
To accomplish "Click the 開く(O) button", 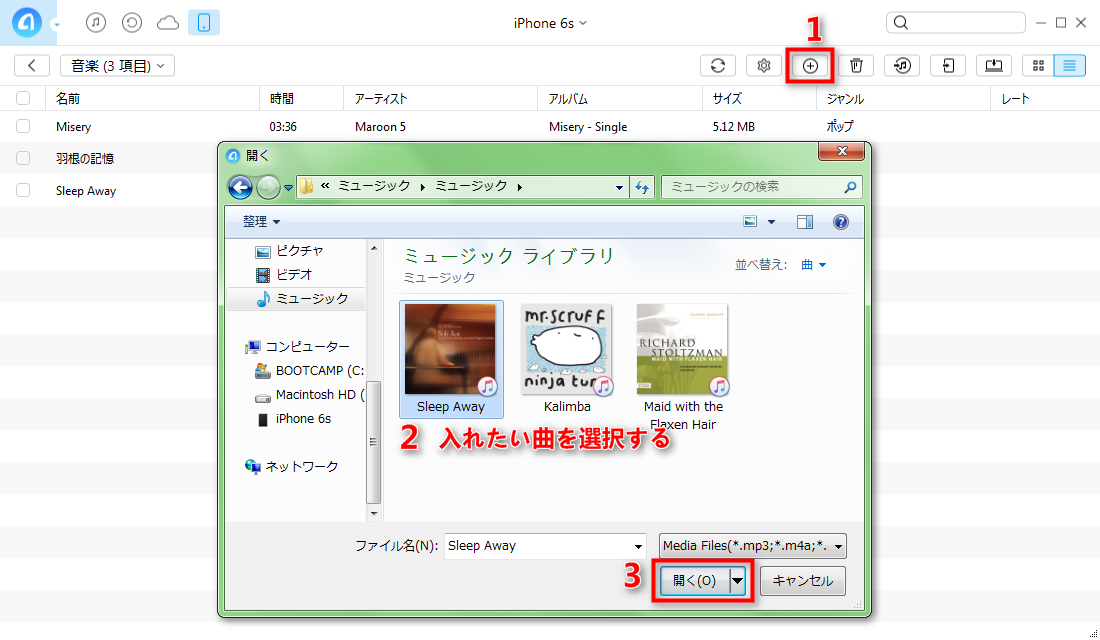I will [x=695, y=580].
